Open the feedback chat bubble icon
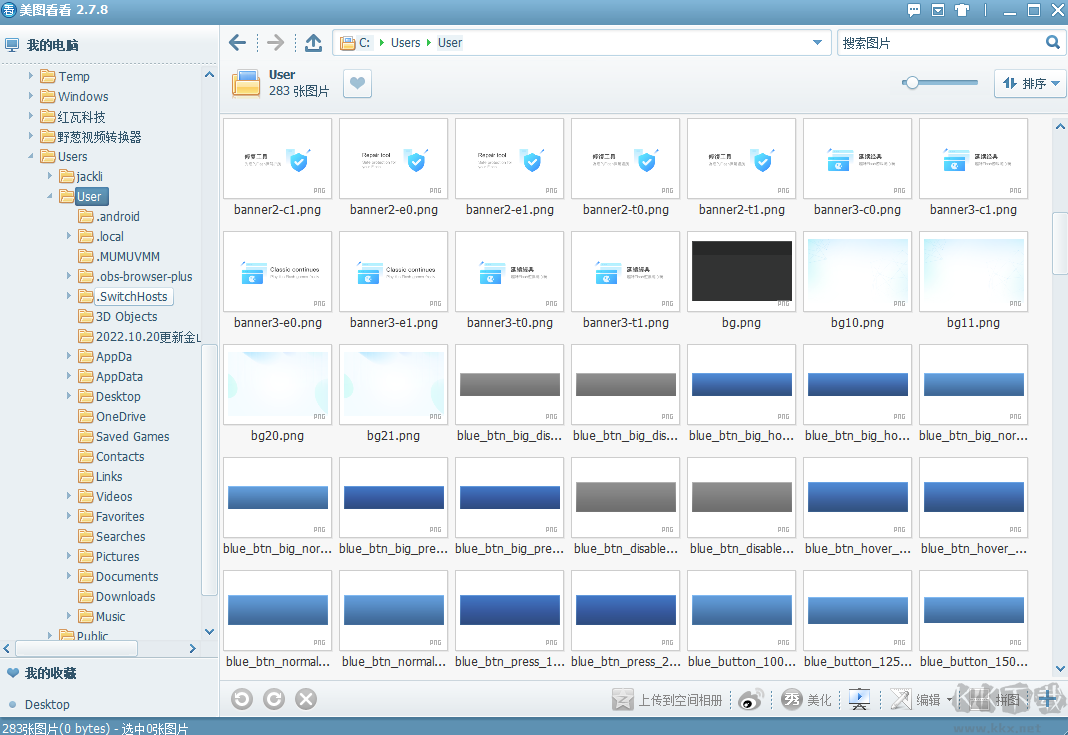The image size is (1068, 735). (x=914, y=11)
